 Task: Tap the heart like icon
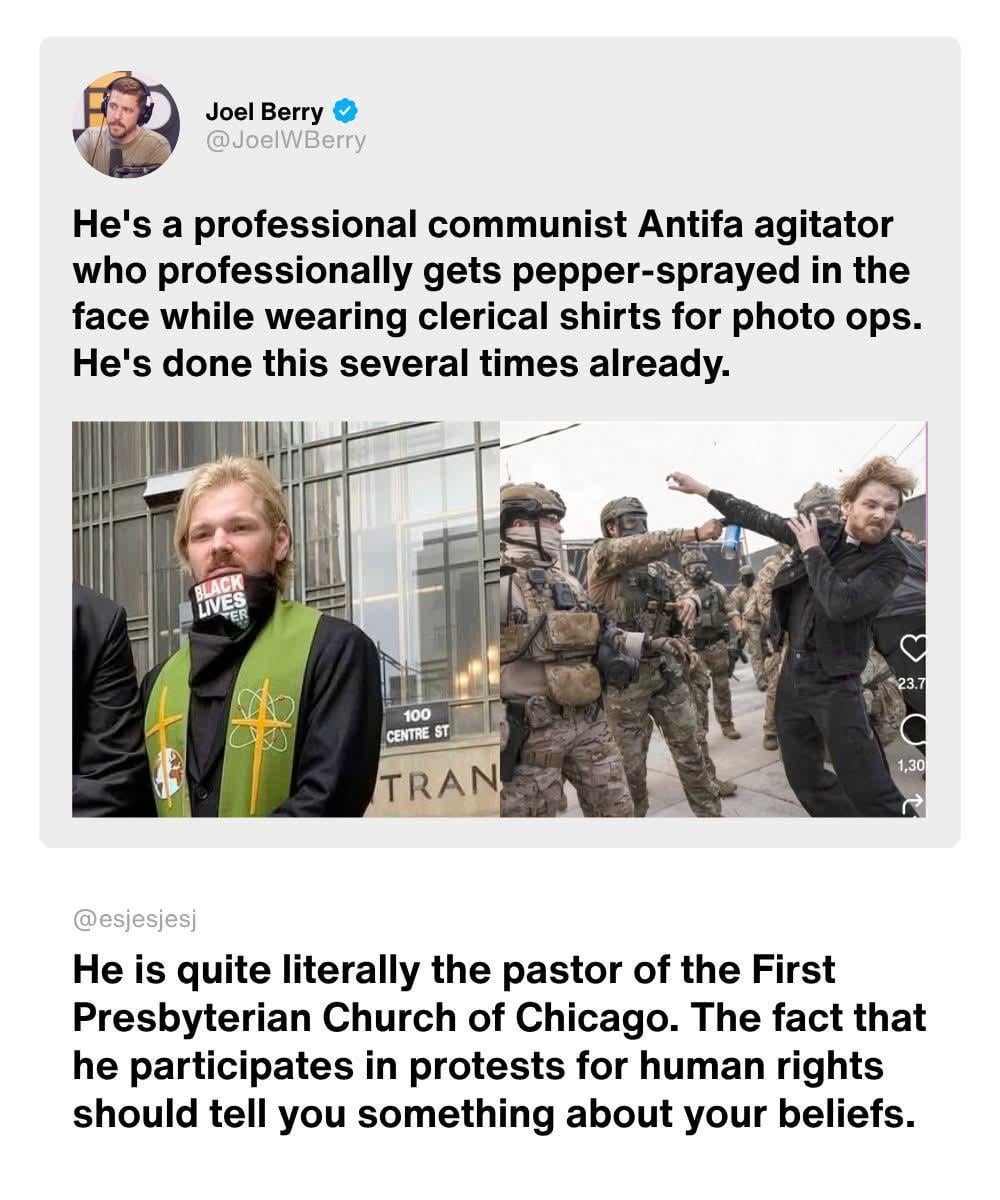click(x=913, y=648)
